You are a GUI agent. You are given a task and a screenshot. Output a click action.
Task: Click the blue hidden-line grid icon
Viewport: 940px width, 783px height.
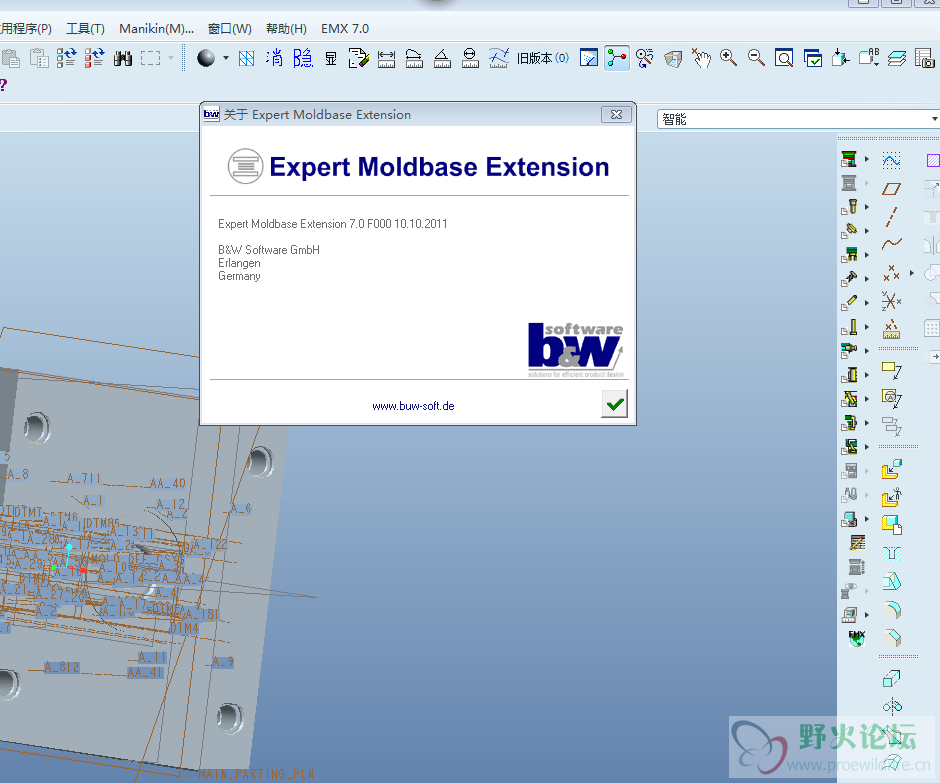click(246, 58)
